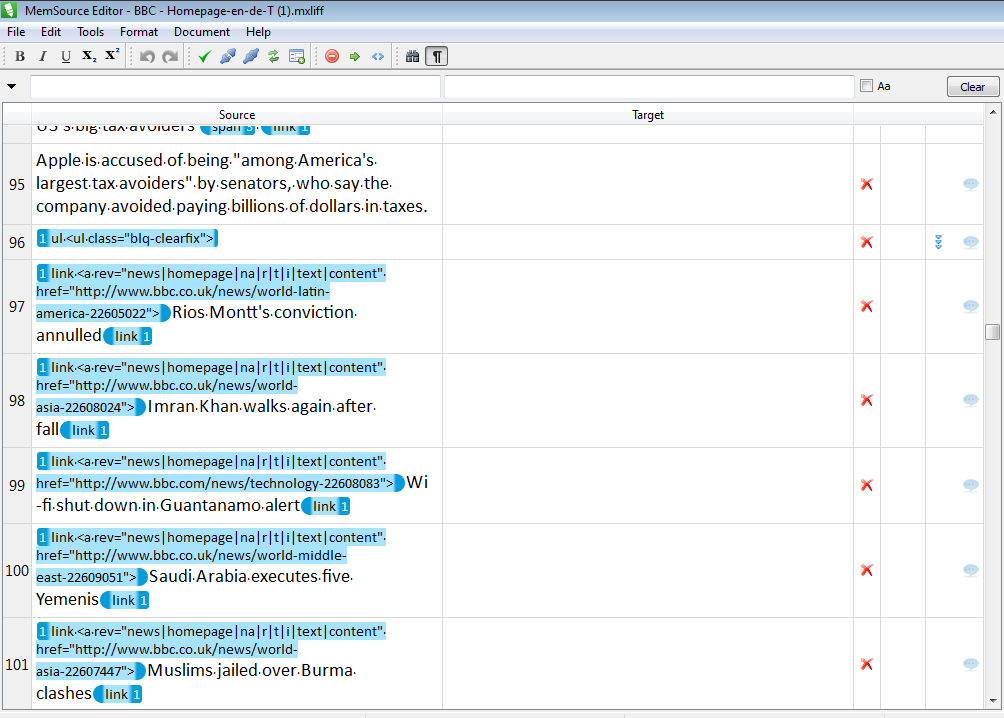
Task: Click the closing link tag after 'Yemenis'
Action: tap(125, 600)
